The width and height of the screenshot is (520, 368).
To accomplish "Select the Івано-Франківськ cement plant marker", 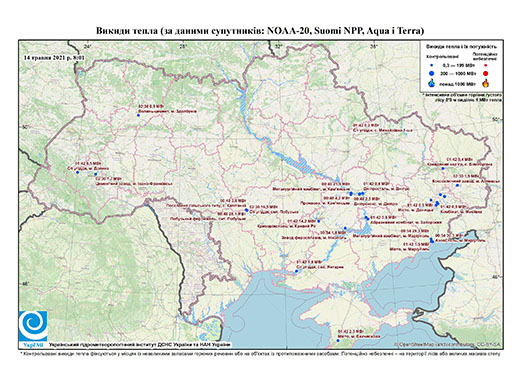I will point(95,174).
